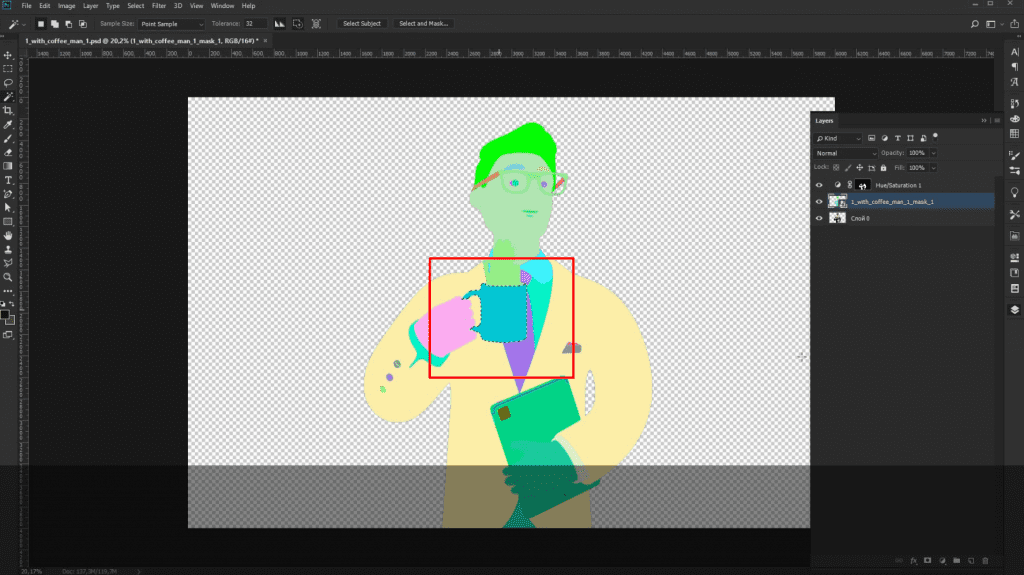The image size is (1024, 575).
Task: Select the Hand tool
Action: (8, 235)
